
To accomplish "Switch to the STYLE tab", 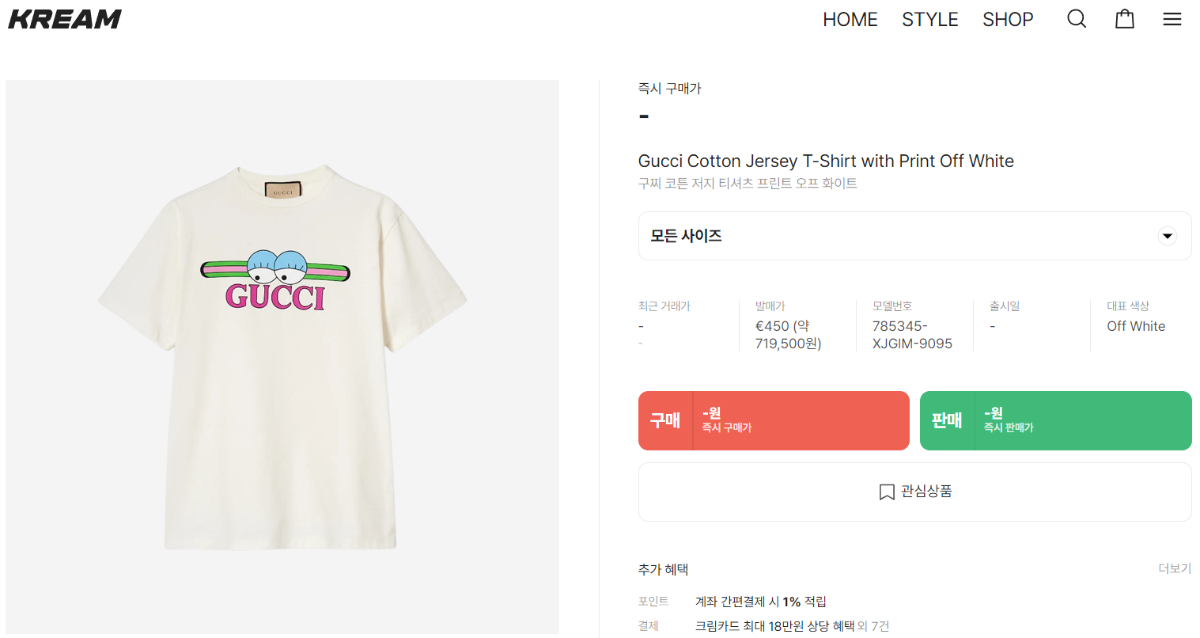I will [x=930, y=20].
